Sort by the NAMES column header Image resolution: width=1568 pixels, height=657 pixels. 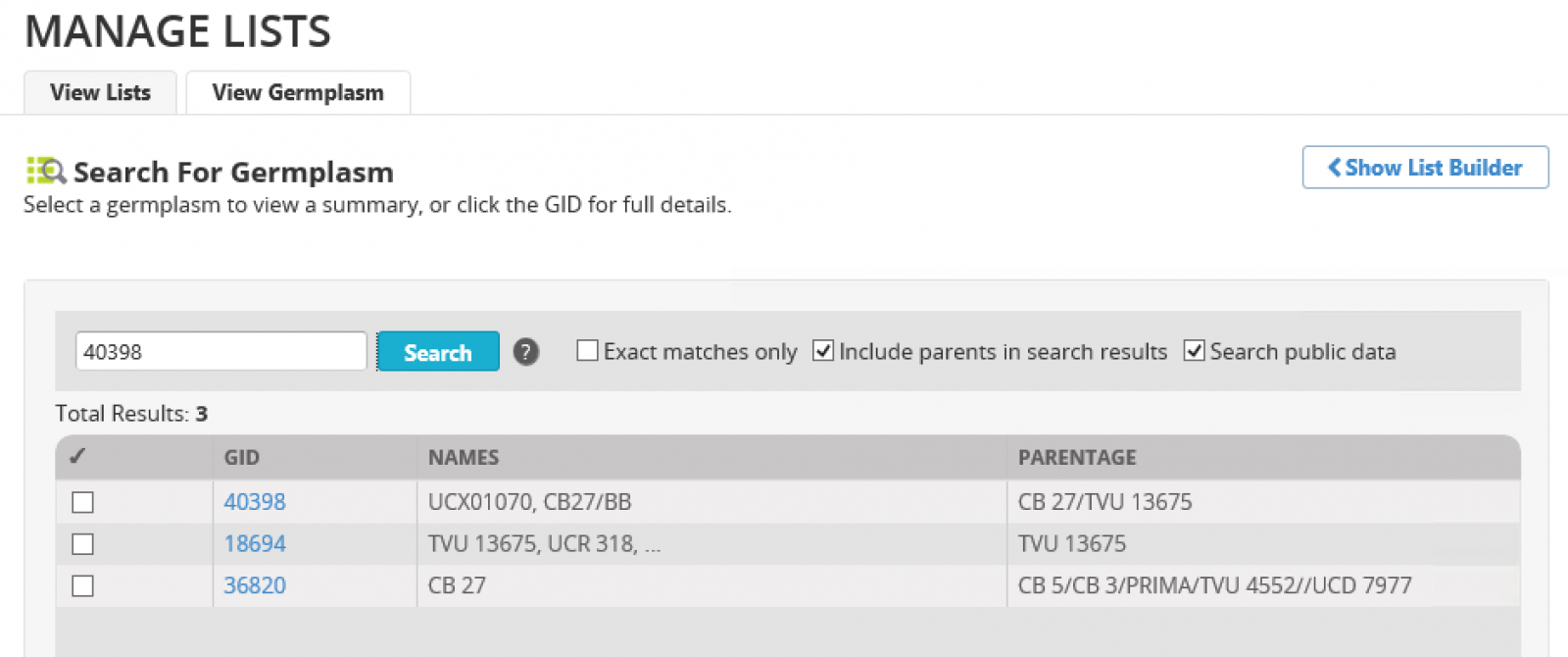[x=464, y=457]
